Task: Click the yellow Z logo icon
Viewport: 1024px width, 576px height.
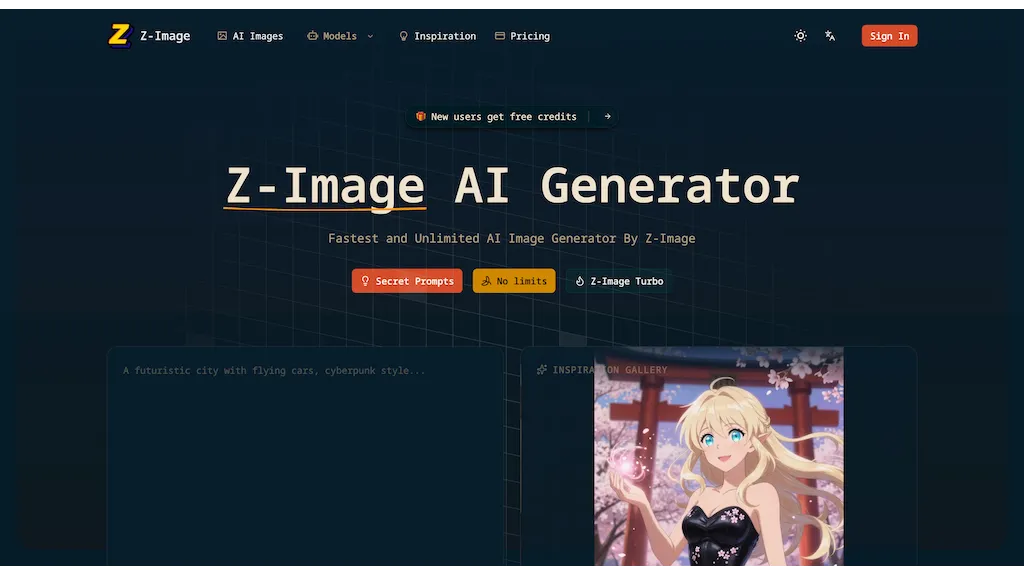Action: (120, 35)
